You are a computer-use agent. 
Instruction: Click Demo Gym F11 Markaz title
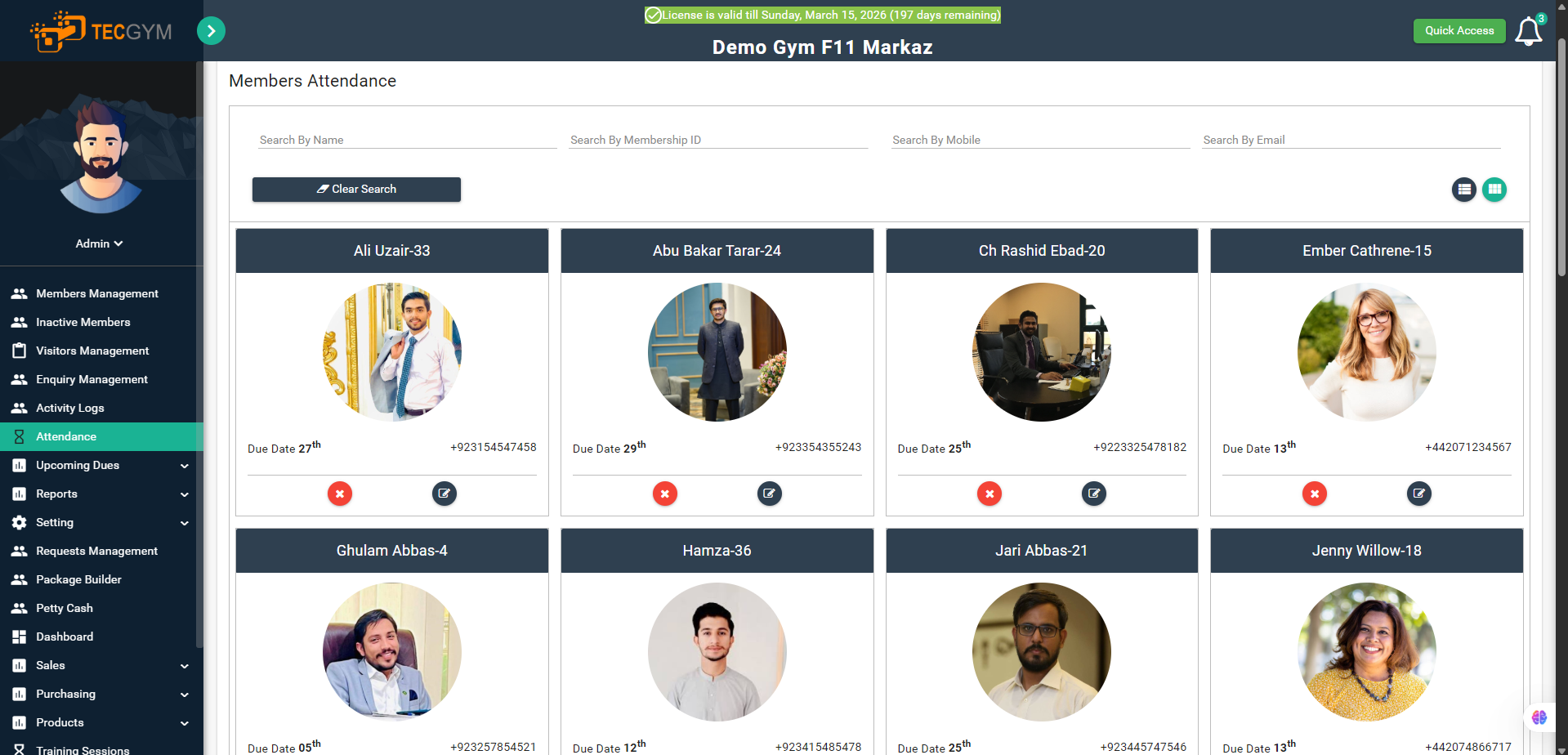pyautogui.click(x=822, y=47)
